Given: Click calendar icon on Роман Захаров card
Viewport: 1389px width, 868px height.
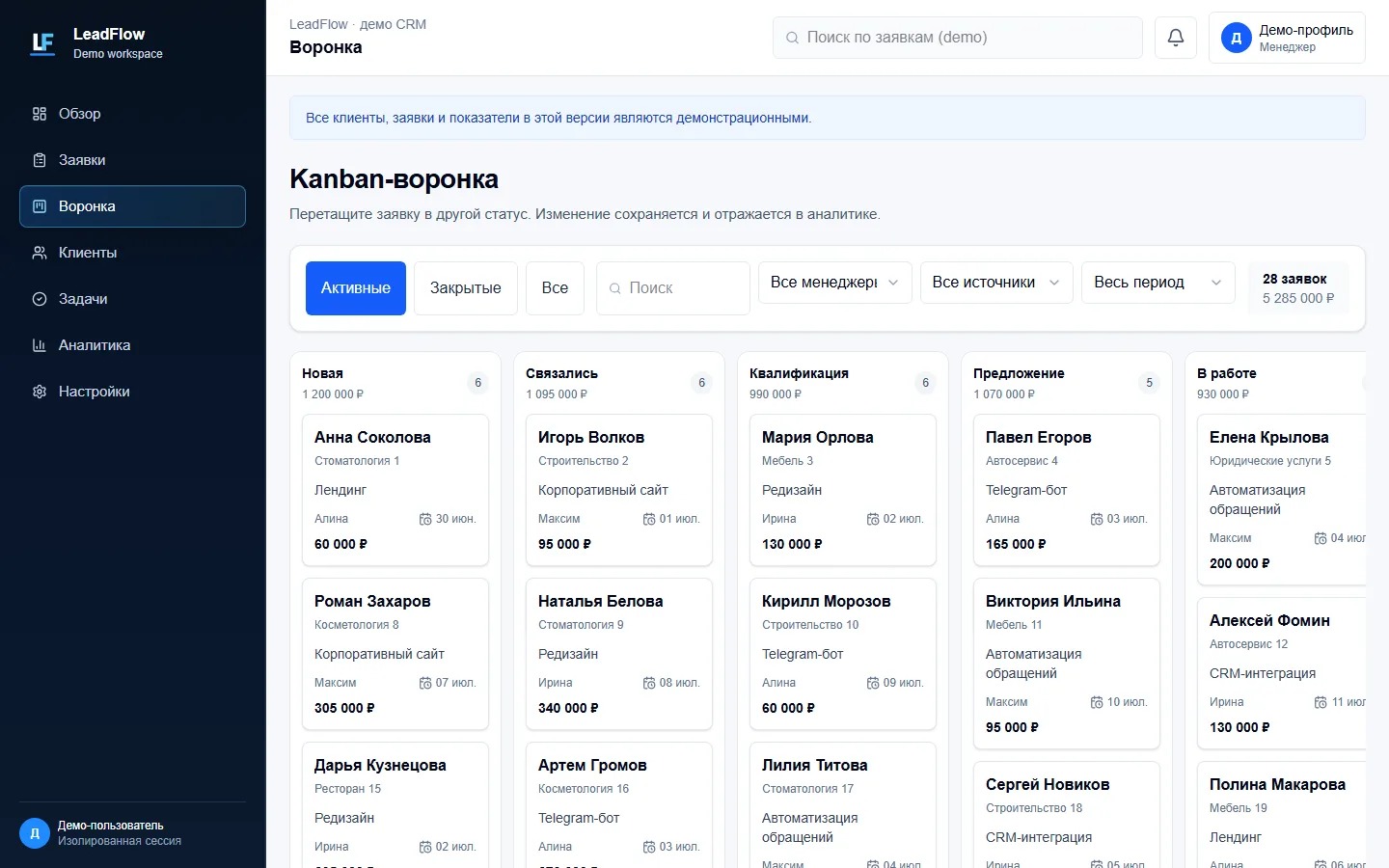Looking at the screenshot, I should [425, 683].
